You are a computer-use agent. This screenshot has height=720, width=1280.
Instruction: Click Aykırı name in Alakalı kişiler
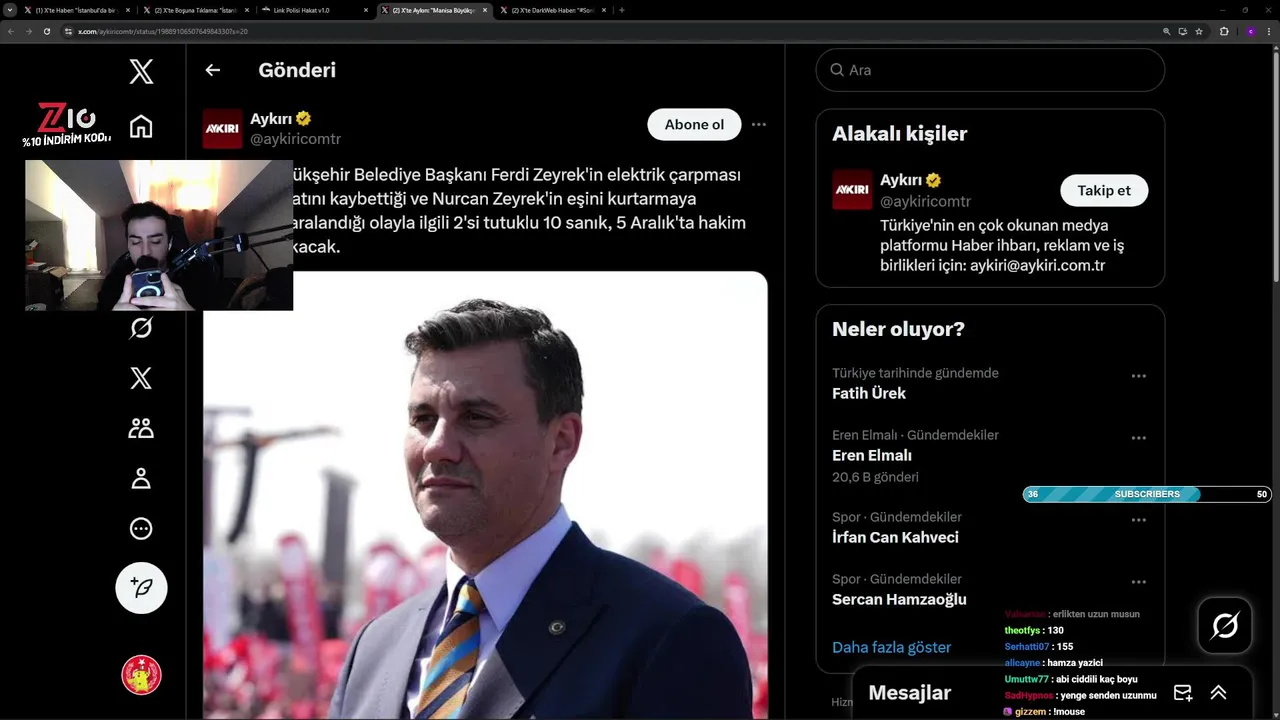901,180
